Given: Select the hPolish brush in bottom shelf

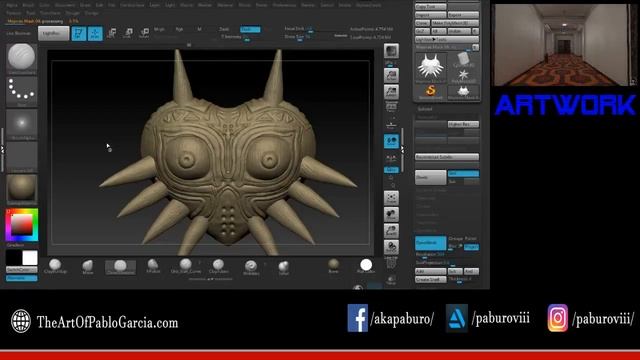Looking at the screenshot, I should 153,266.
